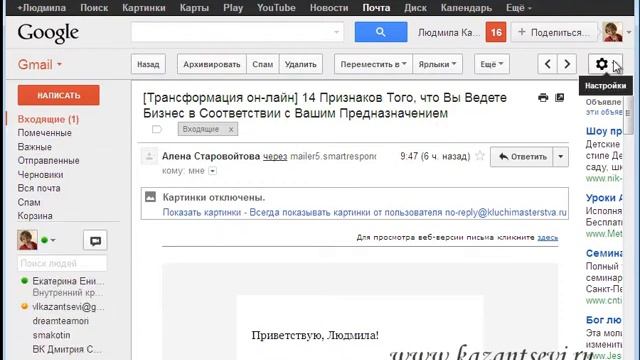Click the Архивировать button
Screen dimensions: 640x360
[211, 64]
